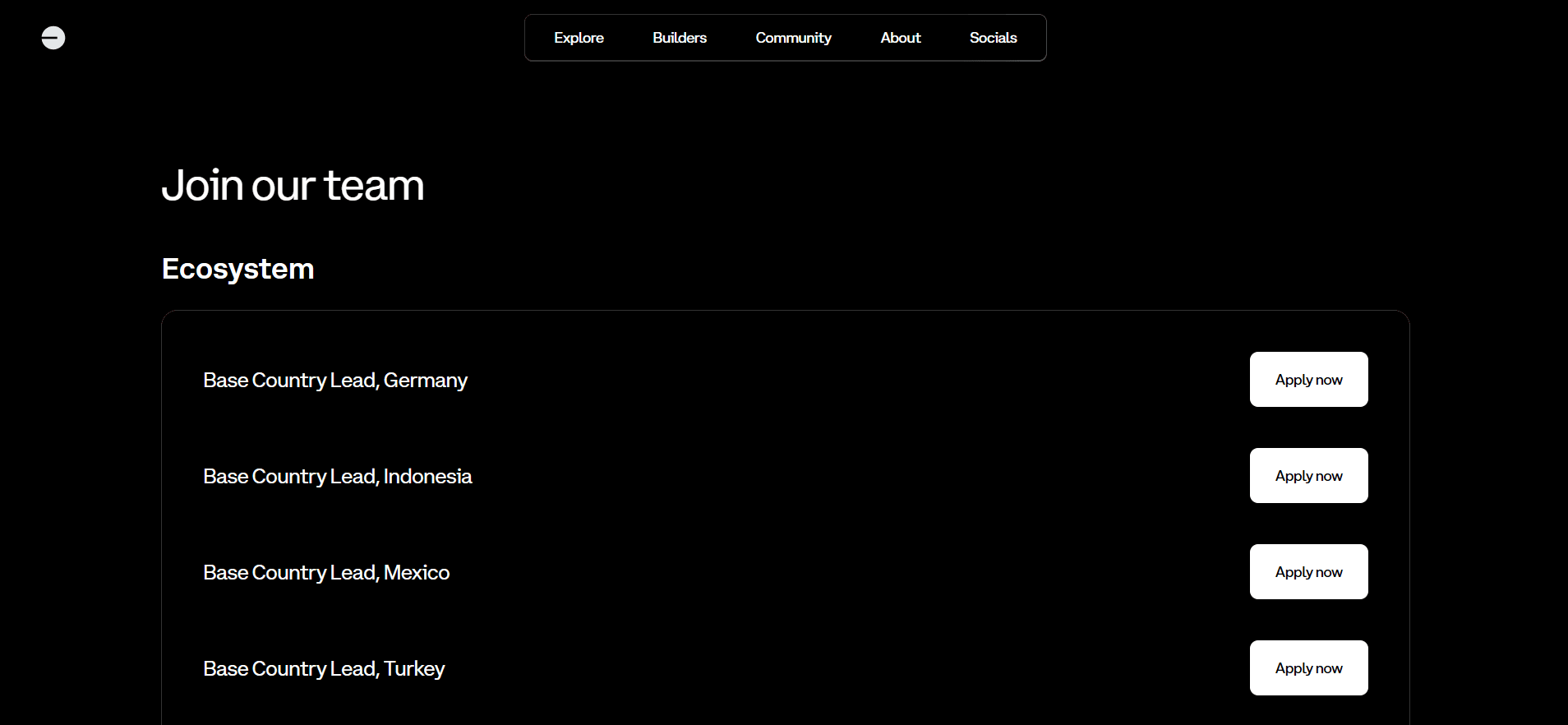
Task: Apply now for Turkey Country Lead
Action: click(1308, 668)
